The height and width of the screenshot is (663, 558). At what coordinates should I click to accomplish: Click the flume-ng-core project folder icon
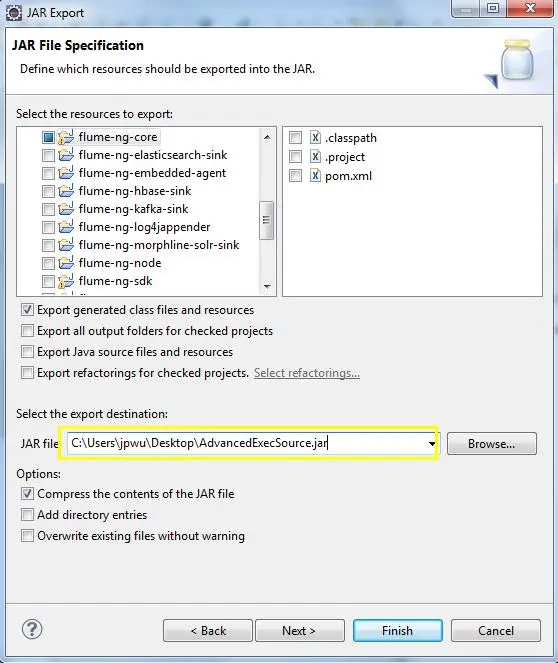66,137
